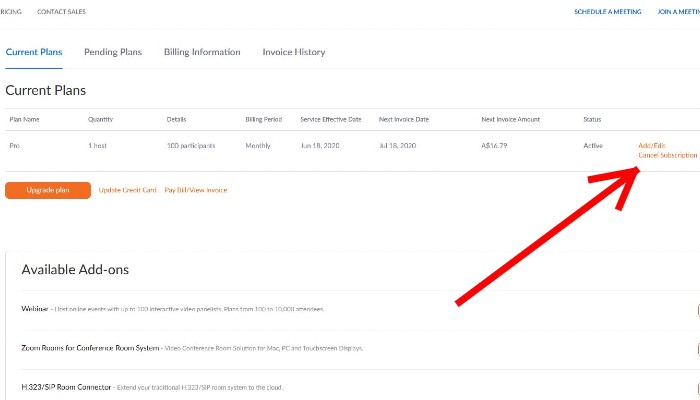700x400 pixels.
Task: Click the Upgrade plan button
Action: (47, 190)
